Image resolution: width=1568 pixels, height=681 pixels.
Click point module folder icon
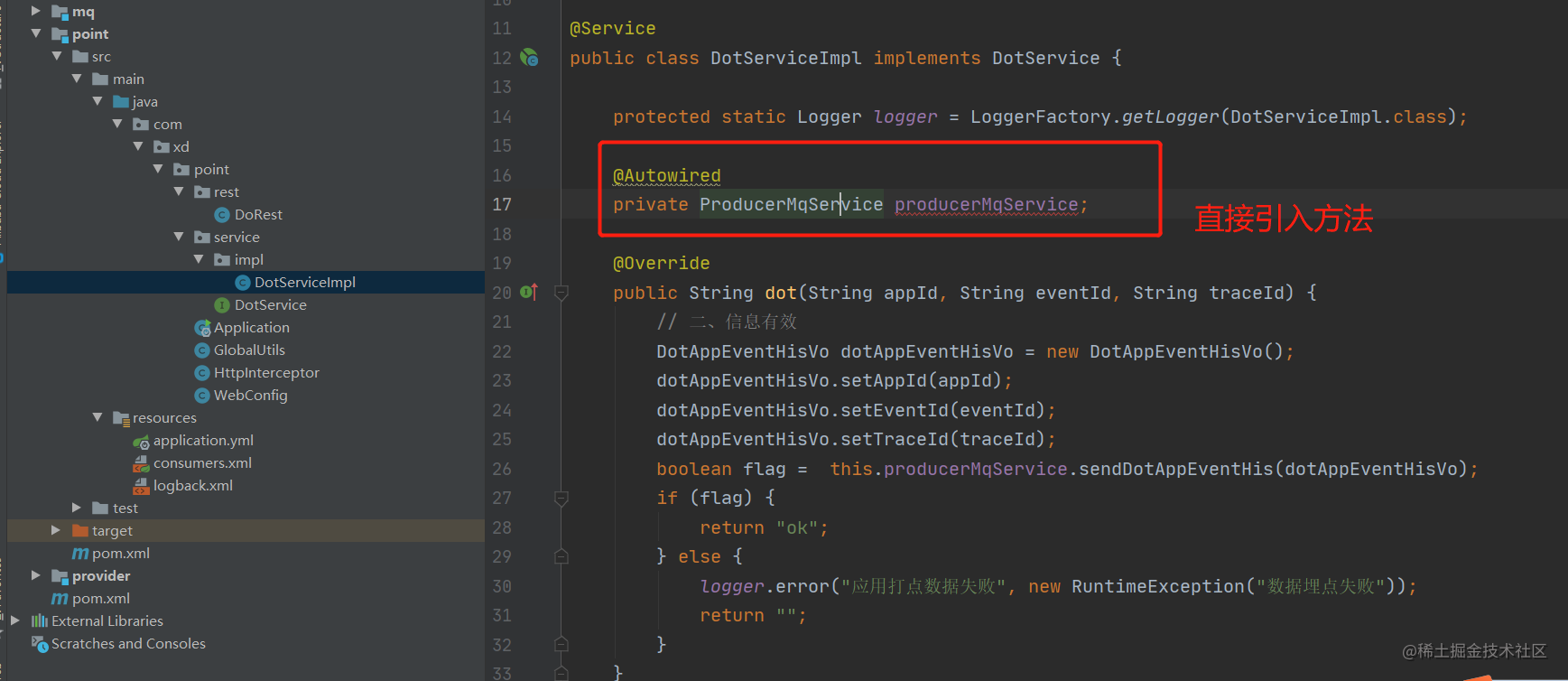pos(60,34)
